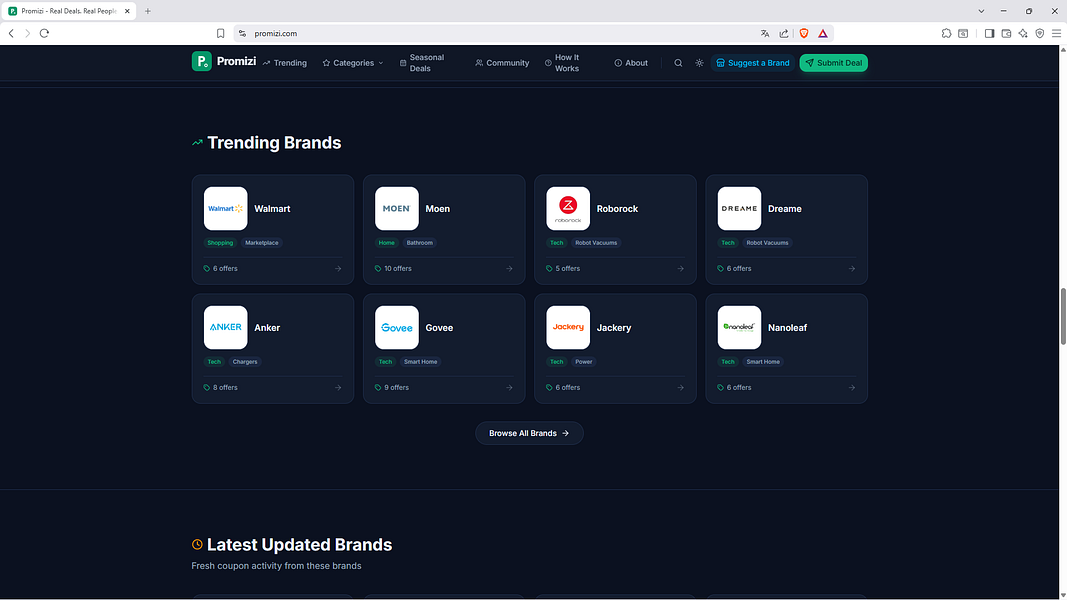Image resolution: width=1067 pixels, height=600 pixels.
Task: Click the arrow on Jackery card
Action: tap(680, 388)
